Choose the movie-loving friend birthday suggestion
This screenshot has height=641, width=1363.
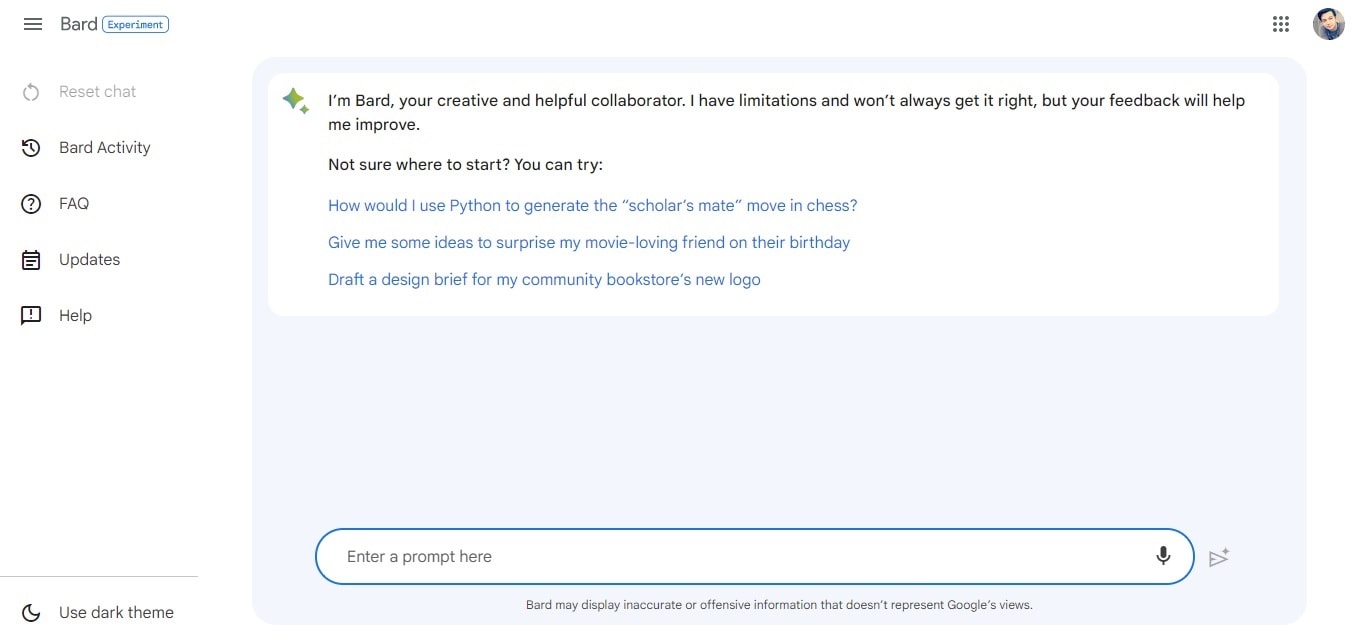pos(588,243)
